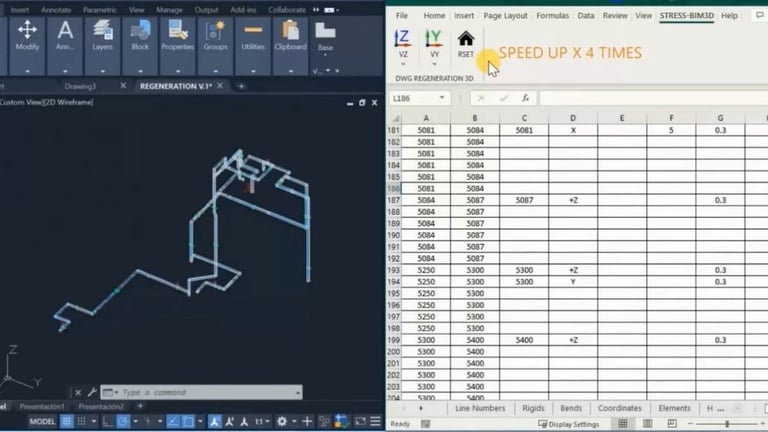Expand the AutoCAD command history dropdown
Image resolution: width=768 pixels, height=432 pixels.
[297, 392]
